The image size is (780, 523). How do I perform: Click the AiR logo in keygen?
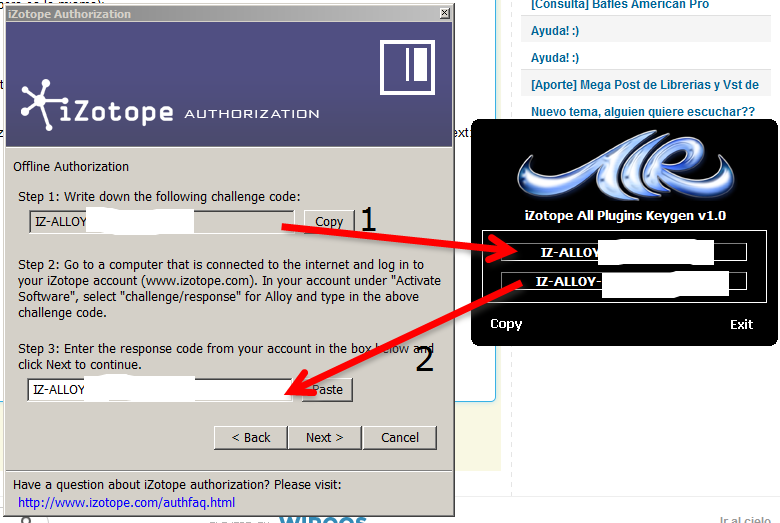pyautogui.click(x=625, y=165)
